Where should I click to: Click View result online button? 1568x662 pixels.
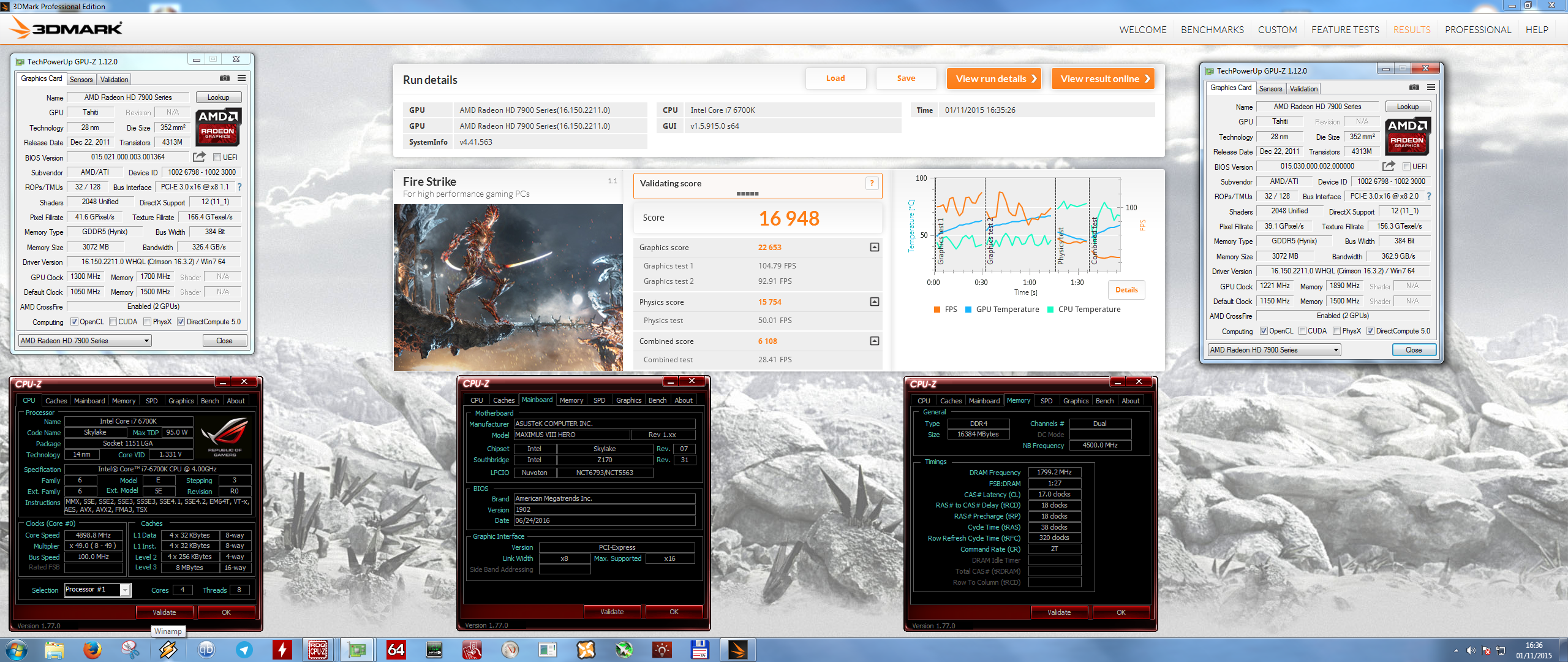click(x=1103, y=78)
